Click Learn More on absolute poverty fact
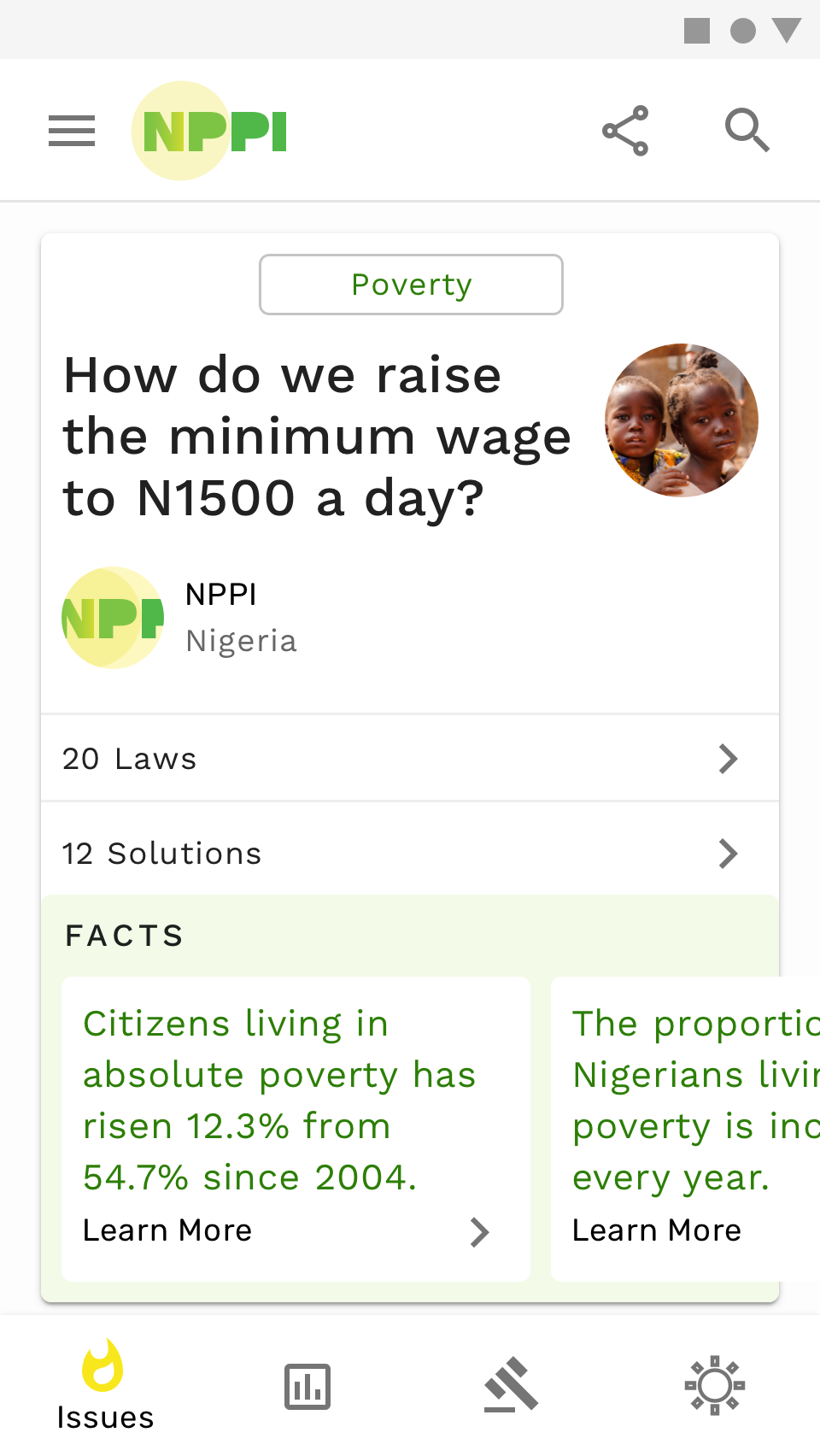Screen dimensions: 820x1456 (167, 1230)
